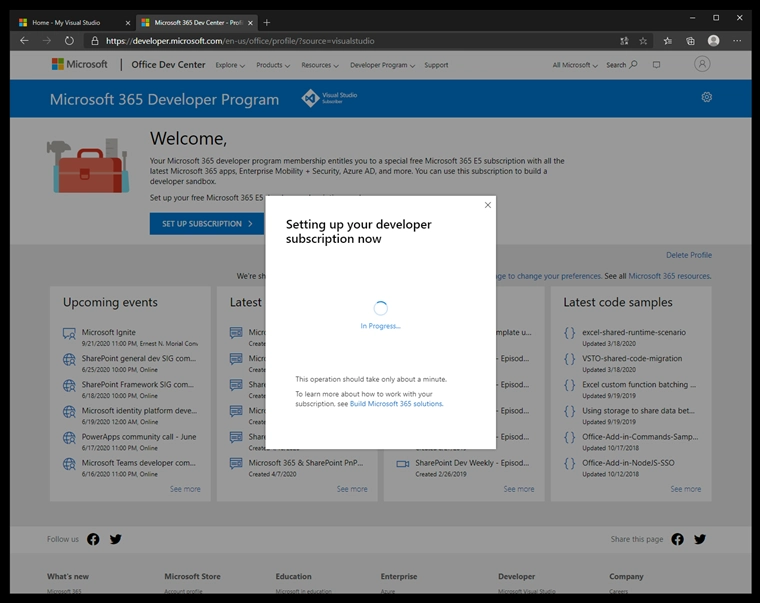Expand the Developer Program menu
Image resolution: width=760 pixels, height=603 pixels.
point(382,65)
